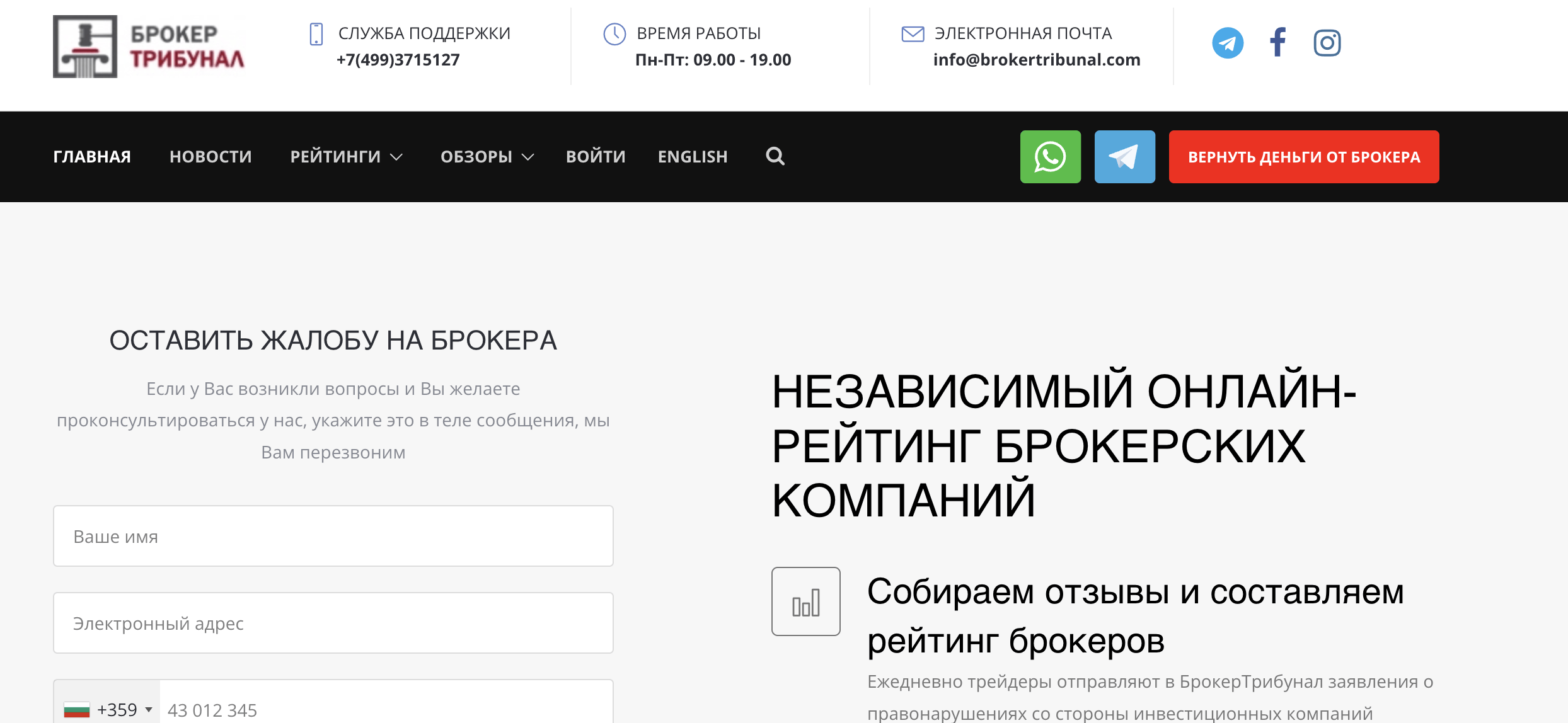Open the country code selector showing +359
The width and height of the screenshot is (1568, 723).
pos(108,708)
